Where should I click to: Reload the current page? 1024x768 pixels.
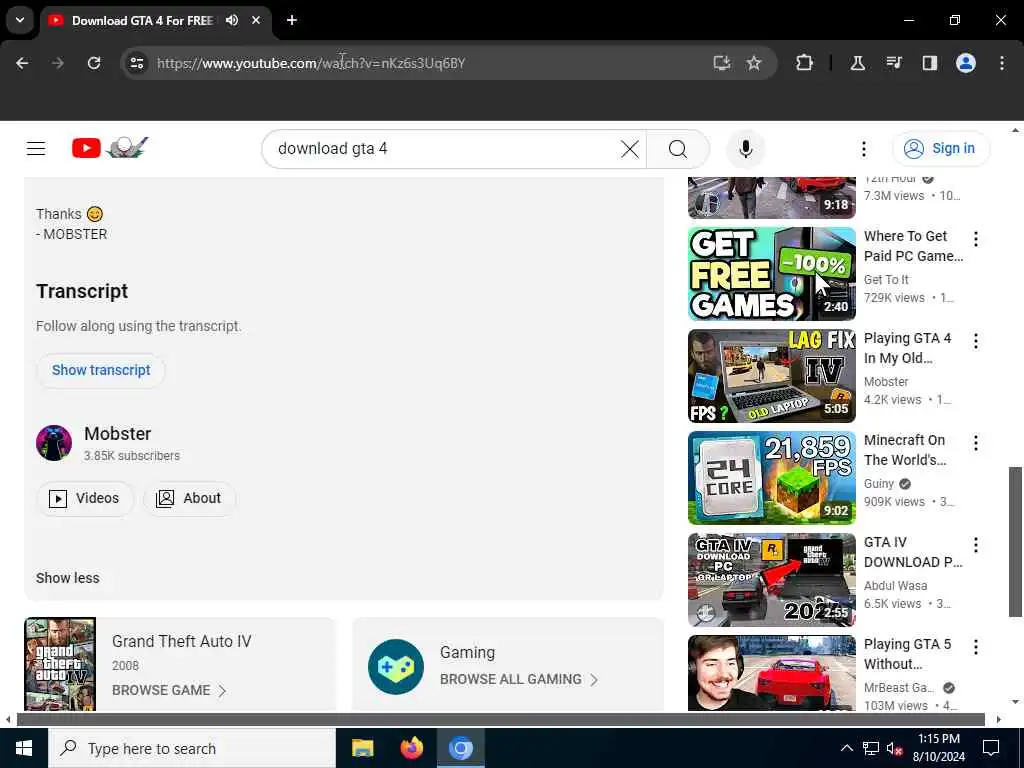pos(94,63)
